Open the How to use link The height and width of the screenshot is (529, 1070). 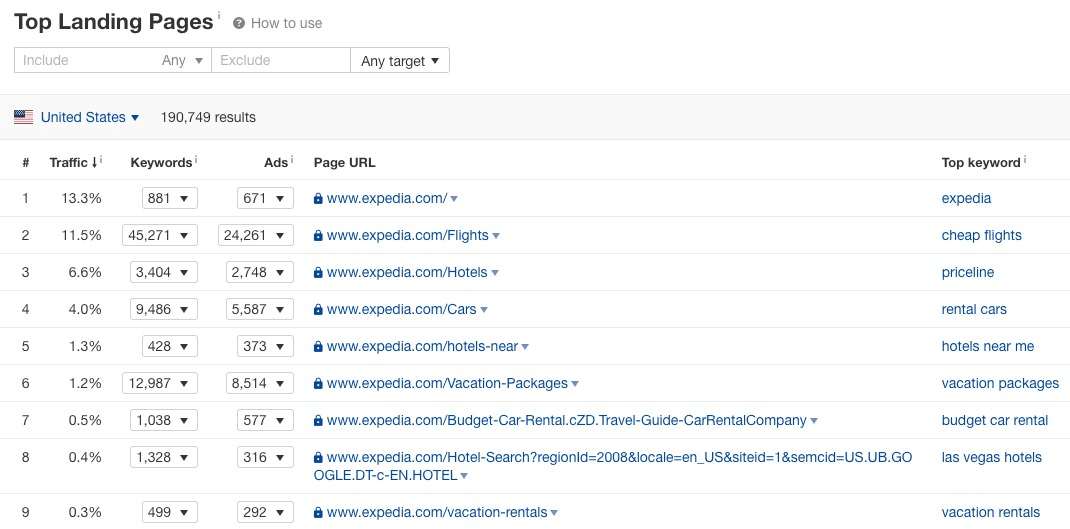(286, 23)
